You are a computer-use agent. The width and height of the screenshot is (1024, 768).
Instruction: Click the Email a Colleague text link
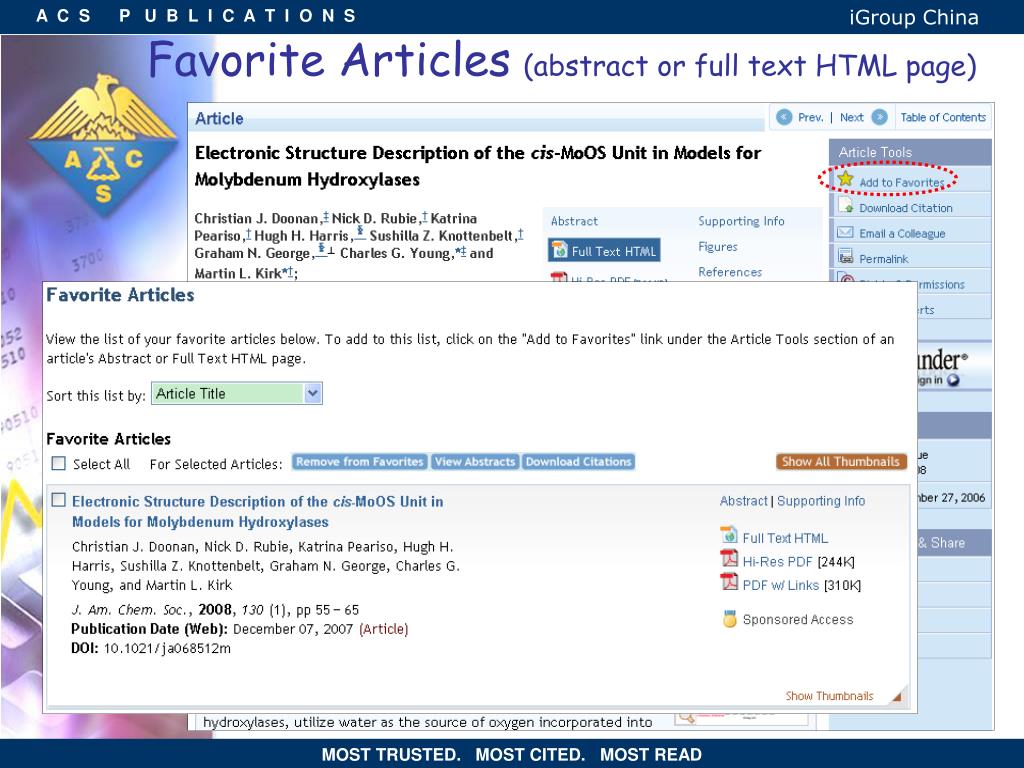[x=902, y=234]
